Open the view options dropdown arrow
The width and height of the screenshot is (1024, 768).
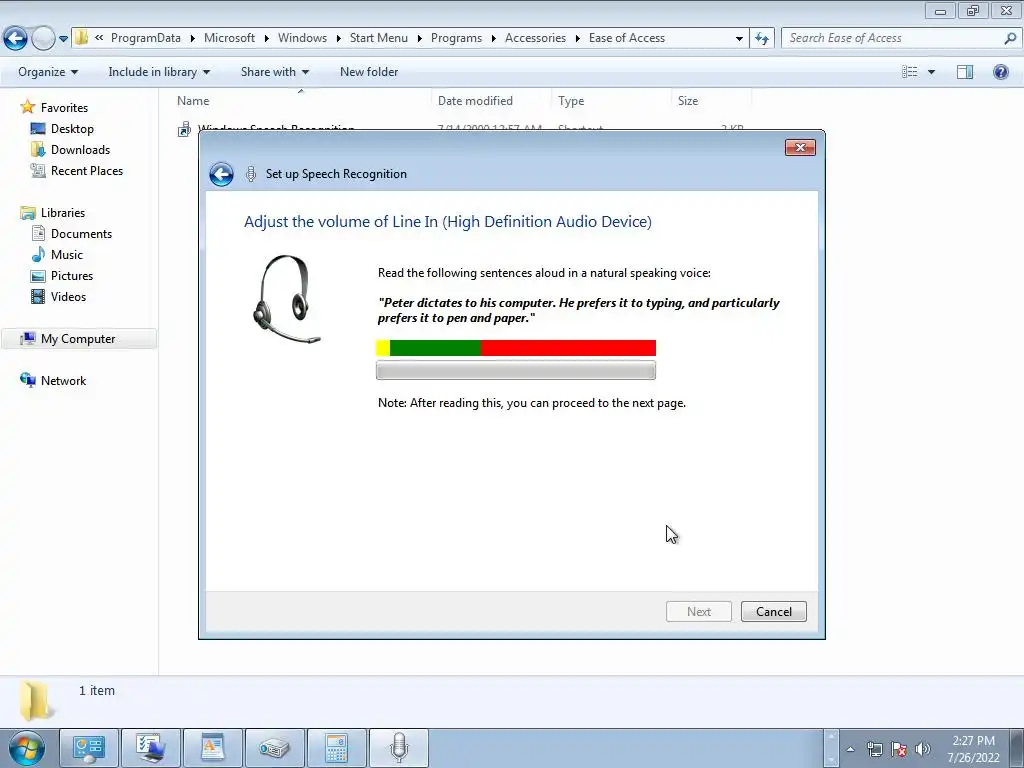click(931, 72)
